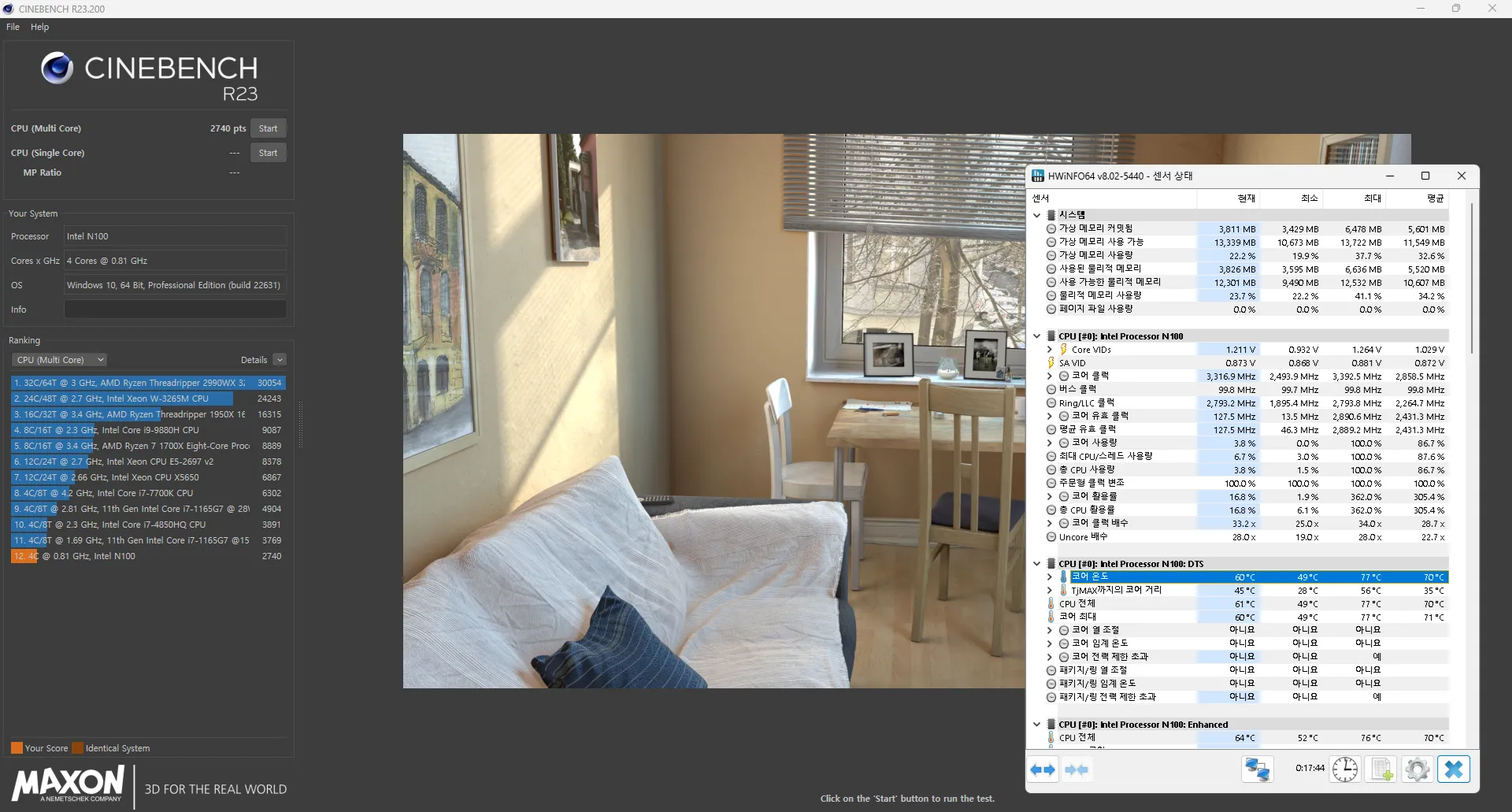Image resolution: width=1512 pixels, height=812 pixels.
Task: Expand the 코어 클럭 배수 row
Action: 1049,524
